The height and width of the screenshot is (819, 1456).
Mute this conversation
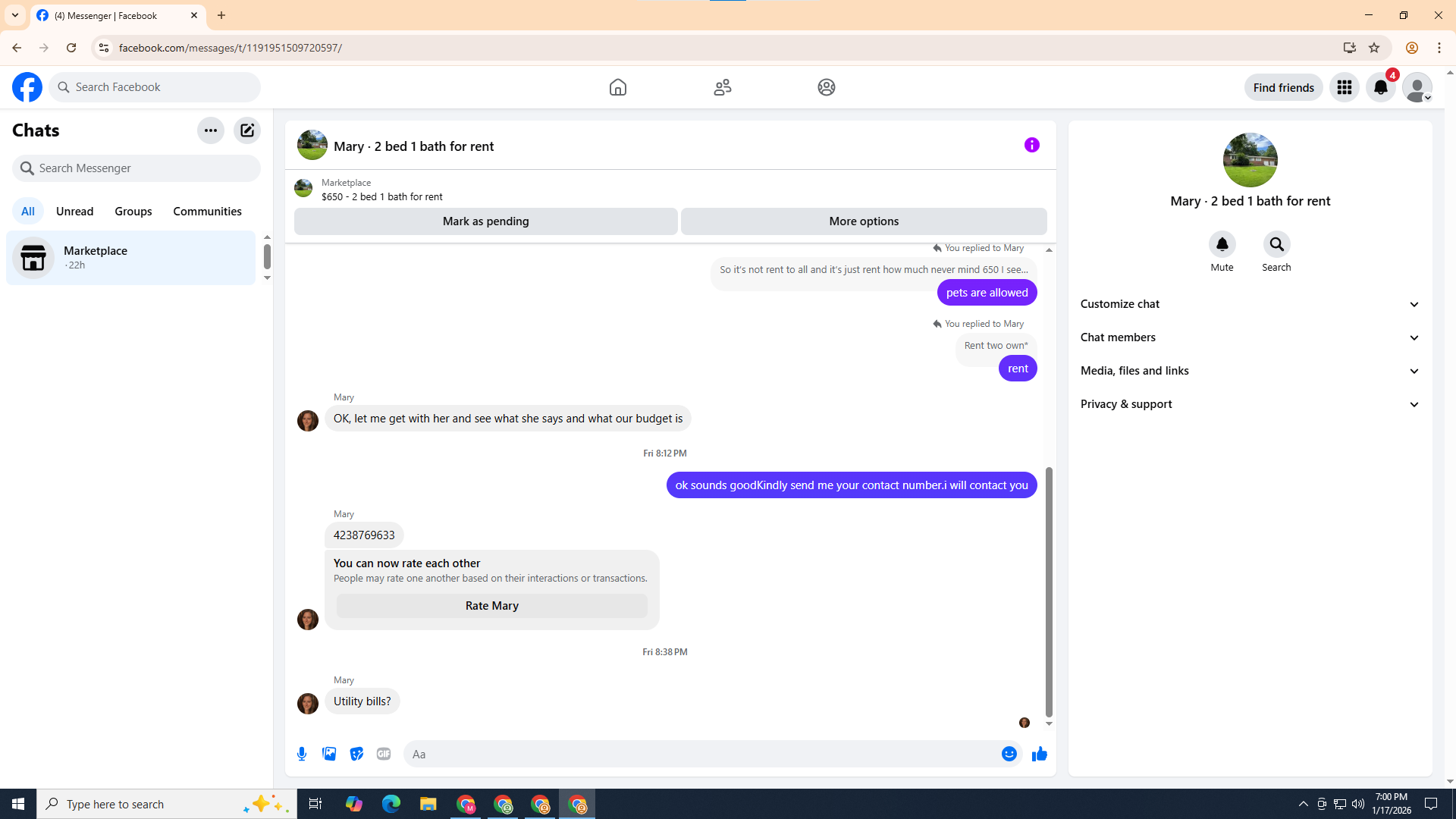point(1222,245)
